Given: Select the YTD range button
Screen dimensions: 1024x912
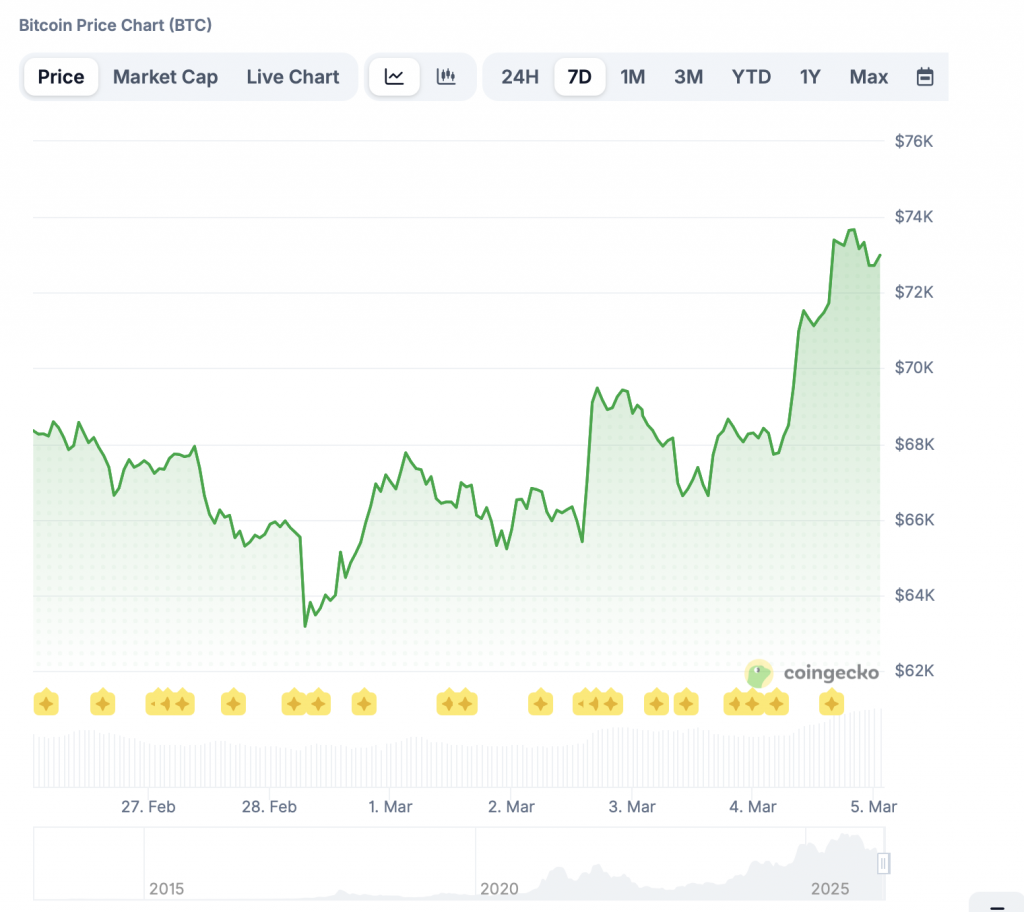Looking at the screenshot, I should coord(751,77).
